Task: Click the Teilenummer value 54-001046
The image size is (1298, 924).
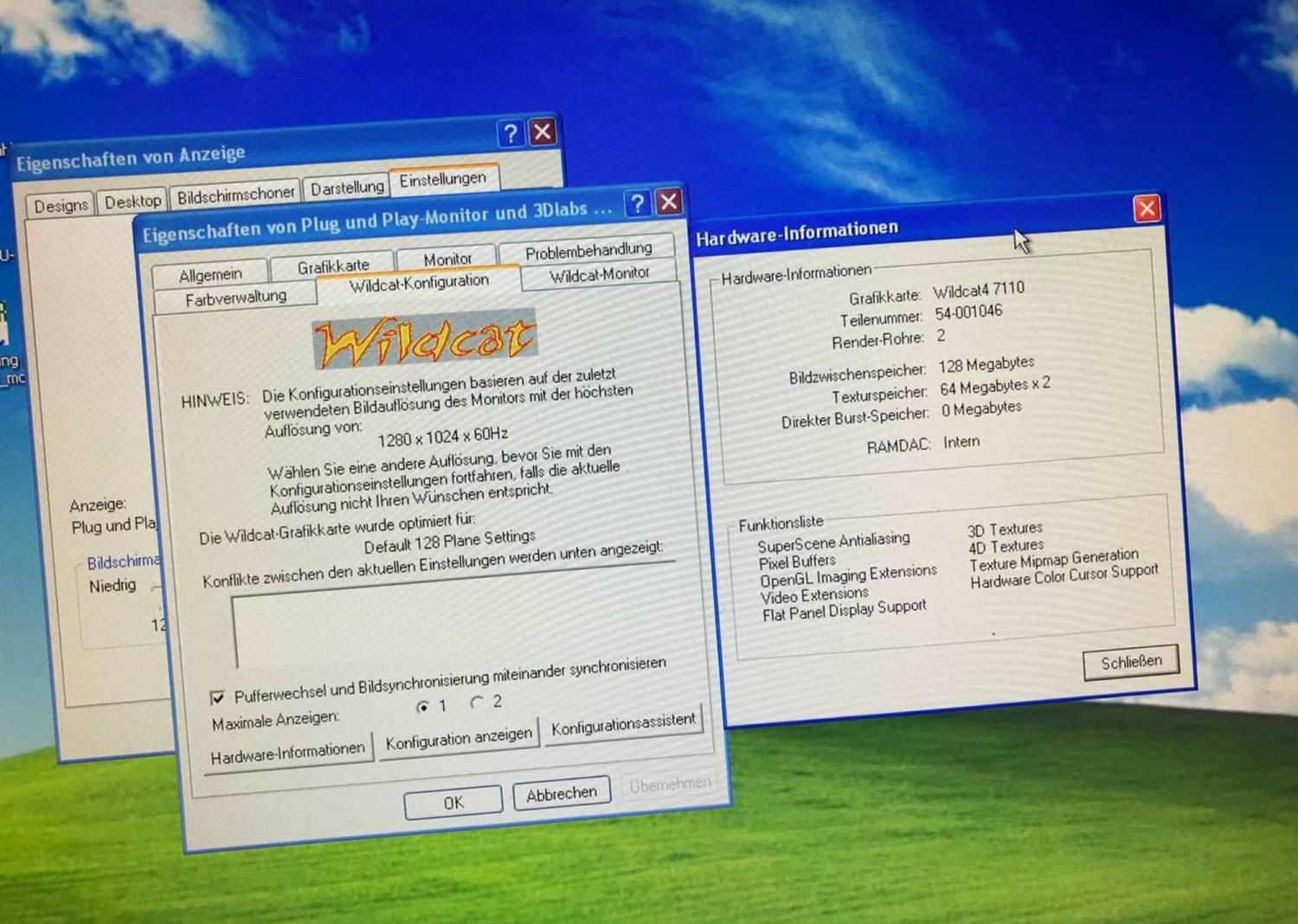Action: (969, 312)
